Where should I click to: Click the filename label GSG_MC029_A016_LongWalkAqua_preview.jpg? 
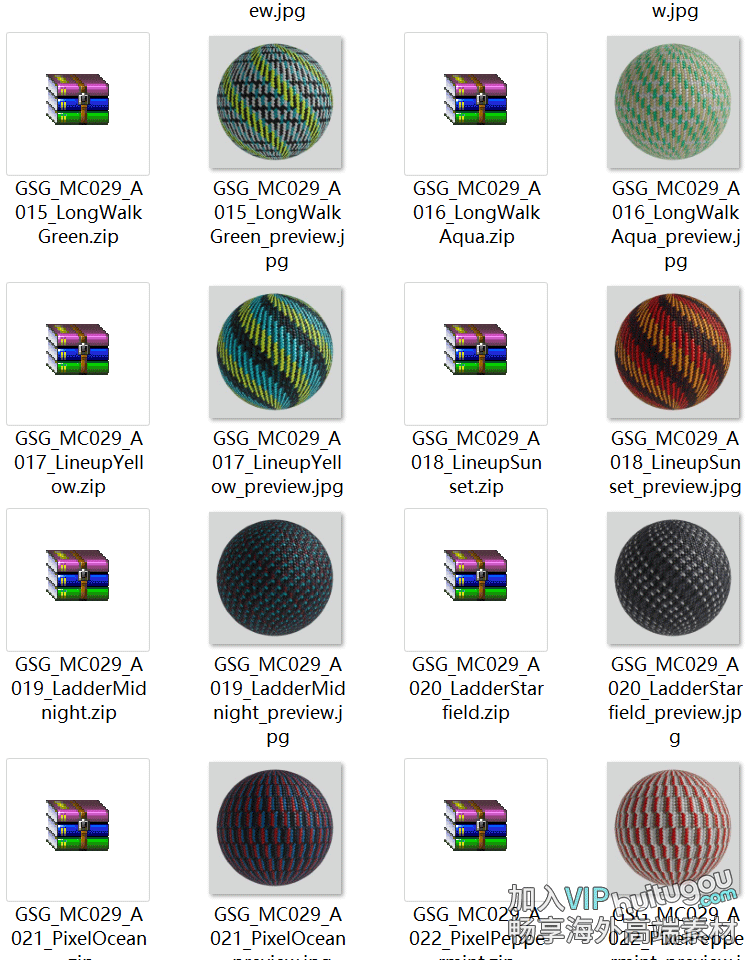[x=675, y=225]
